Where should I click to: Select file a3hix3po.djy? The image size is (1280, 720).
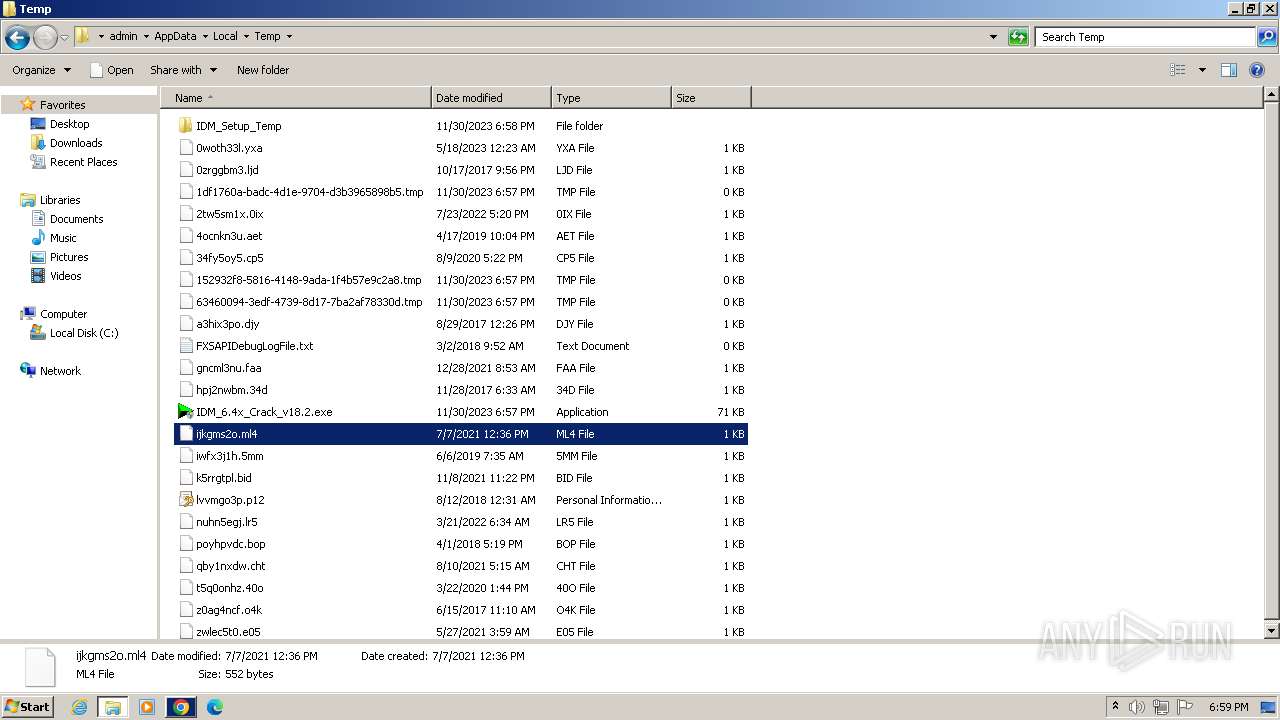[461, 324]
